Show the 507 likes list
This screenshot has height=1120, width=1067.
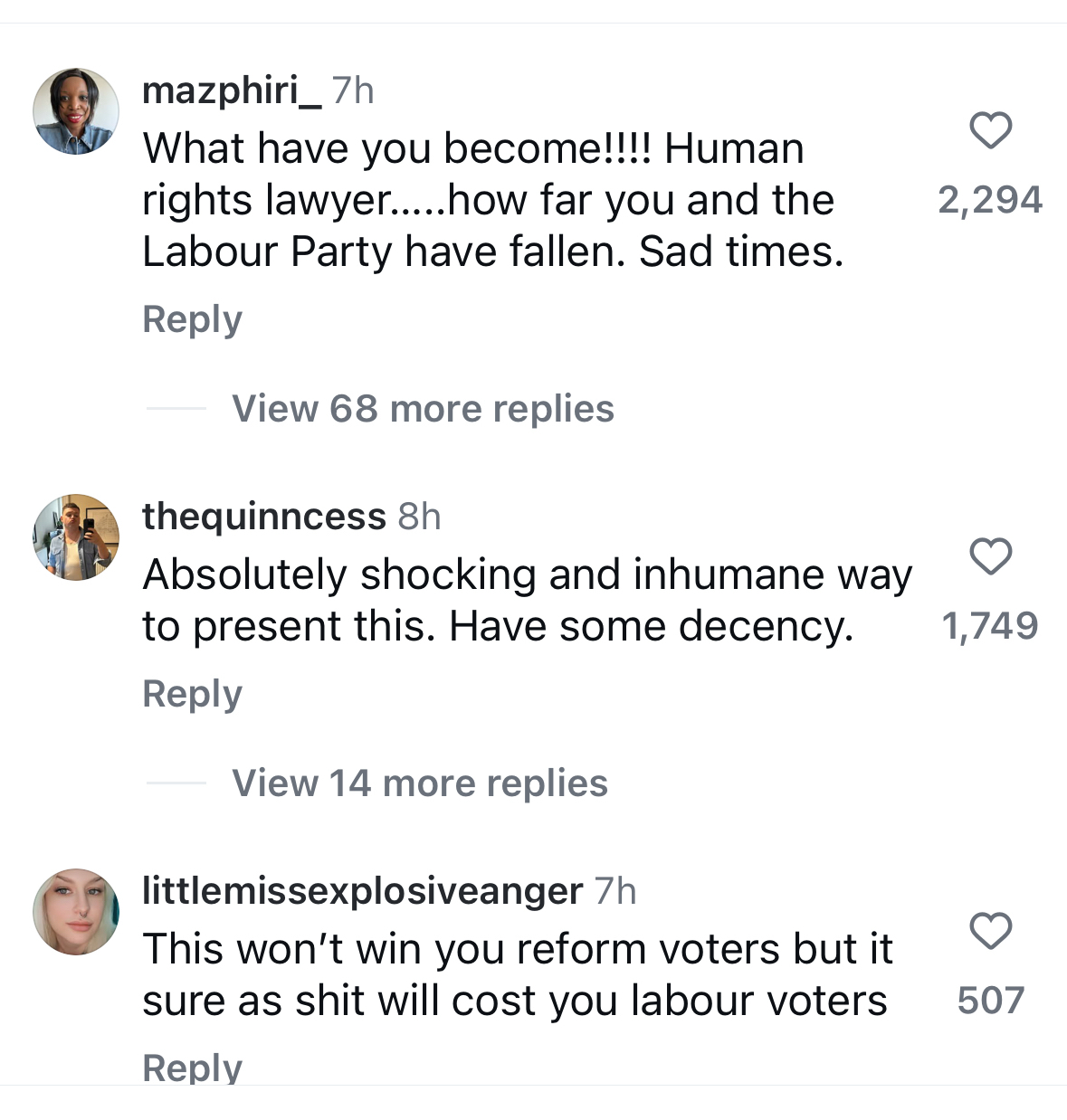coord(990,1001)
